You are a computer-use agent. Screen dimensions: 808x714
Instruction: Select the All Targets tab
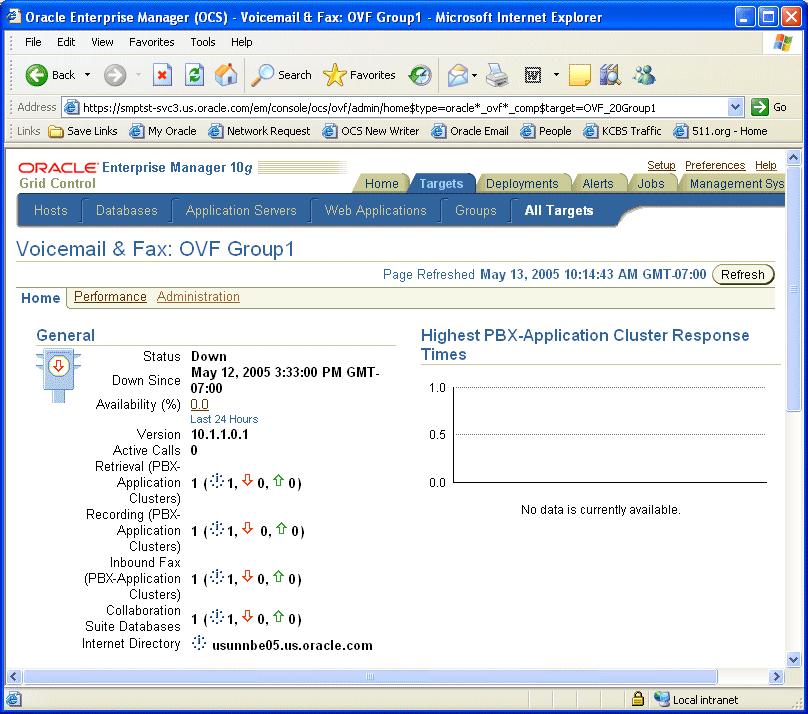[x=559, y=210]
